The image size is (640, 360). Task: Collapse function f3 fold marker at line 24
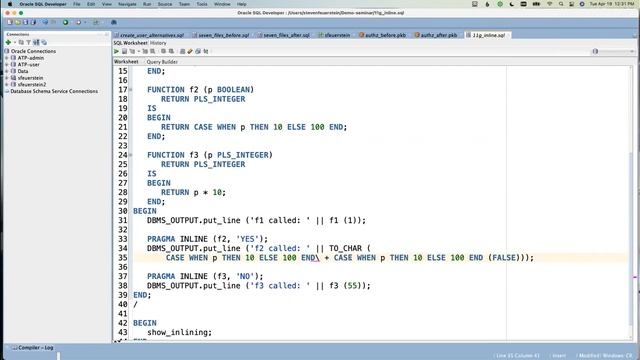pyautogui.click(x=131, y=155)
